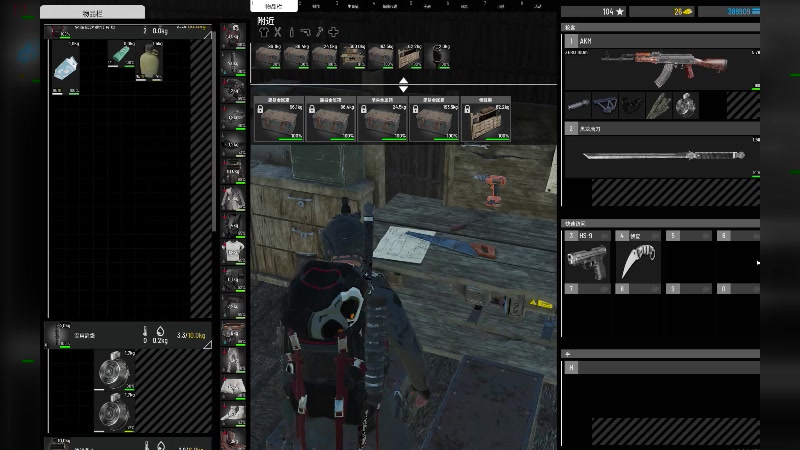Select the olive canteen in backpack
The image size is (800, 450).
pos(149,61)
